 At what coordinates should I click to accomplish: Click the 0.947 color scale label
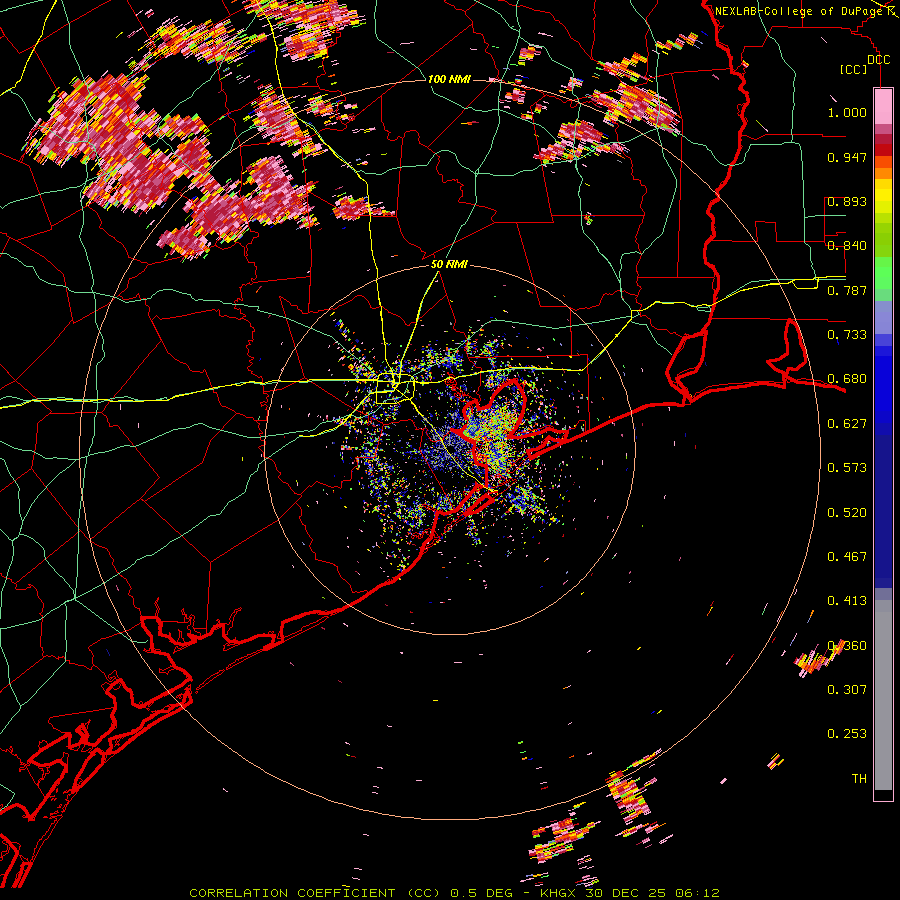pyautogui.click(x=847, y=157)
